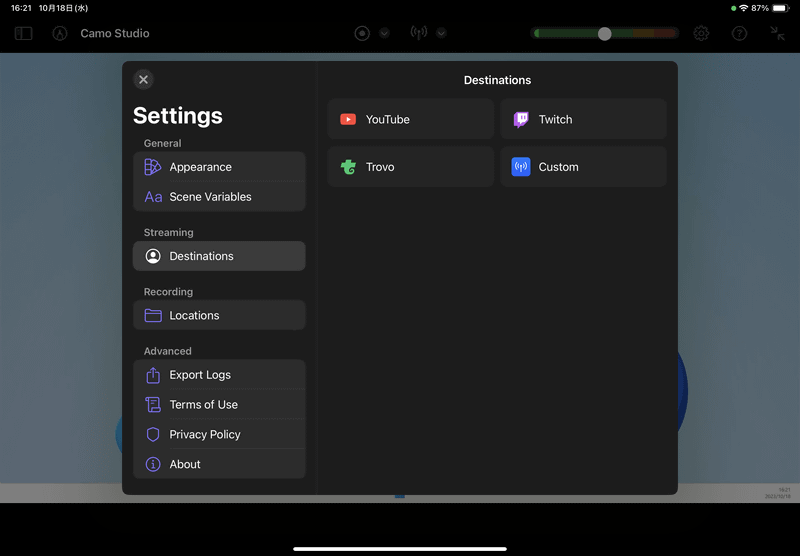The height and width of the screenshot is (556, 800).
Task: Open settings with the gear icon
Action: (702, 33)
